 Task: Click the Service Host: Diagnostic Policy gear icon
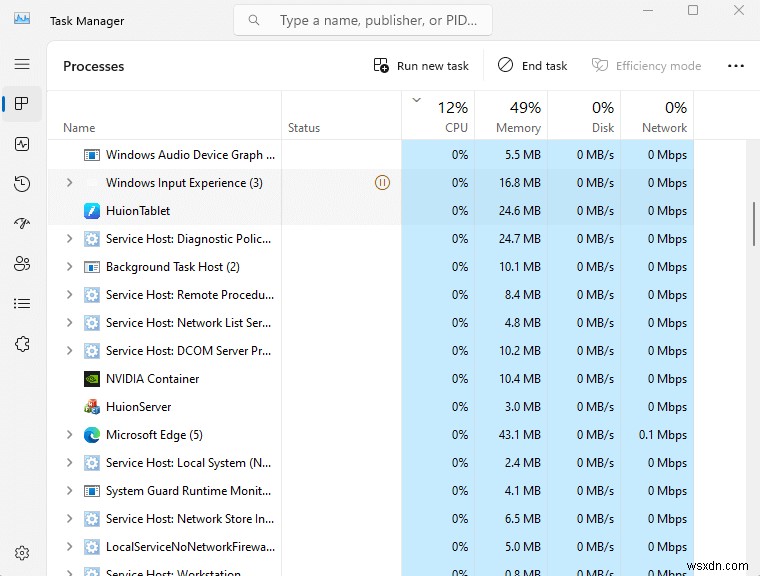click(92, 239)
